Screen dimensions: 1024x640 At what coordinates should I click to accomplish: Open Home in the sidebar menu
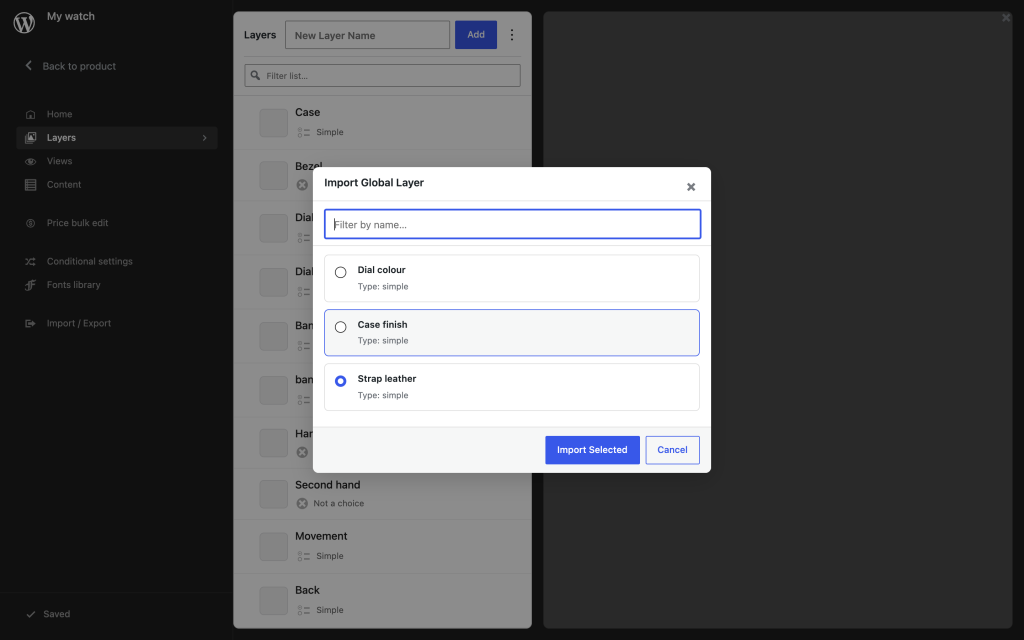coord(59,114)
